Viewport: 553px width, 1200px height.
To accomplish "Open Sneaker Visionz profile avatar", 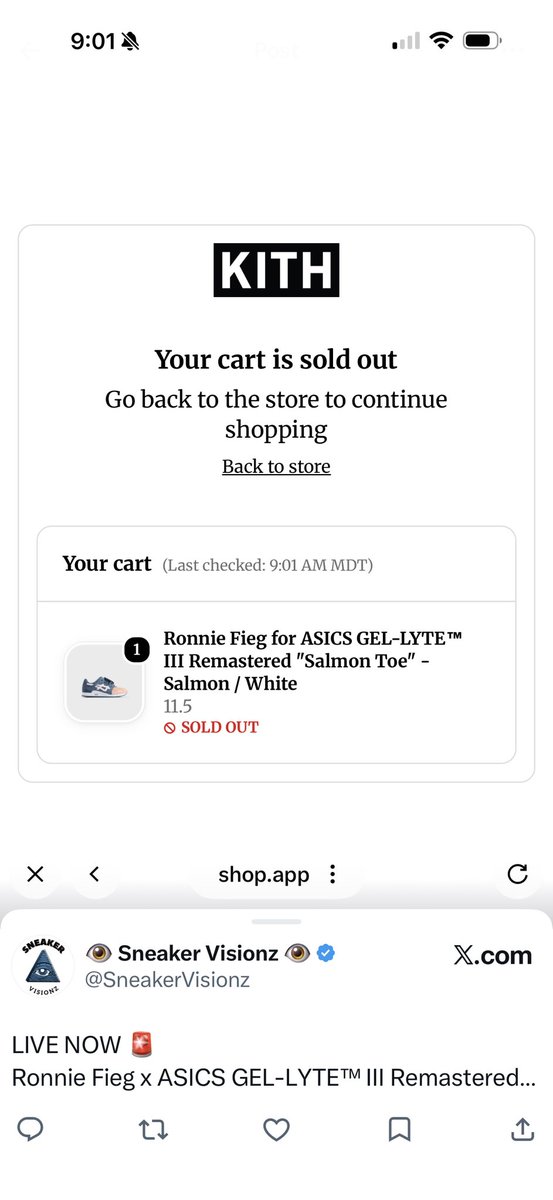I will click(x=42, y=967).
